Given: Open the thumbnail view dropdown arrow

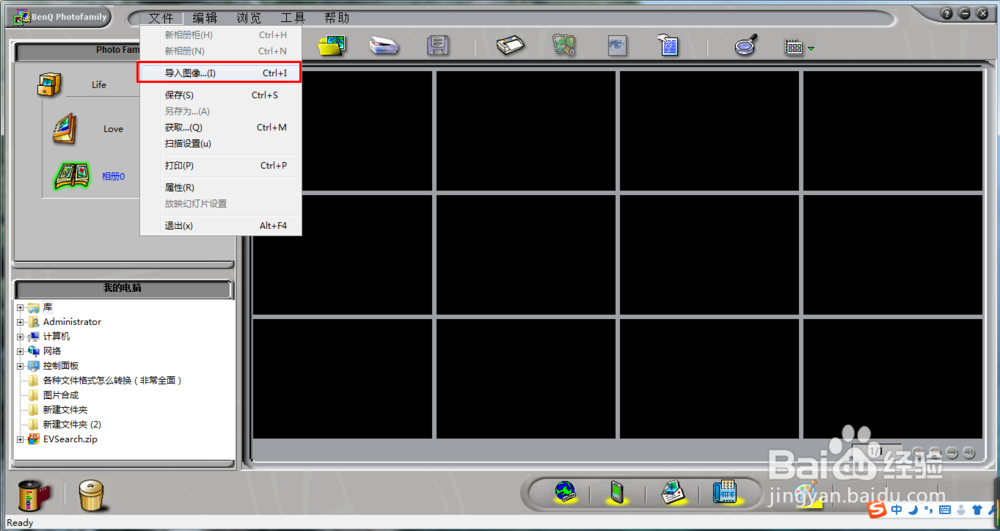Looking at the screenshot, I should click(x=811, y=48).
